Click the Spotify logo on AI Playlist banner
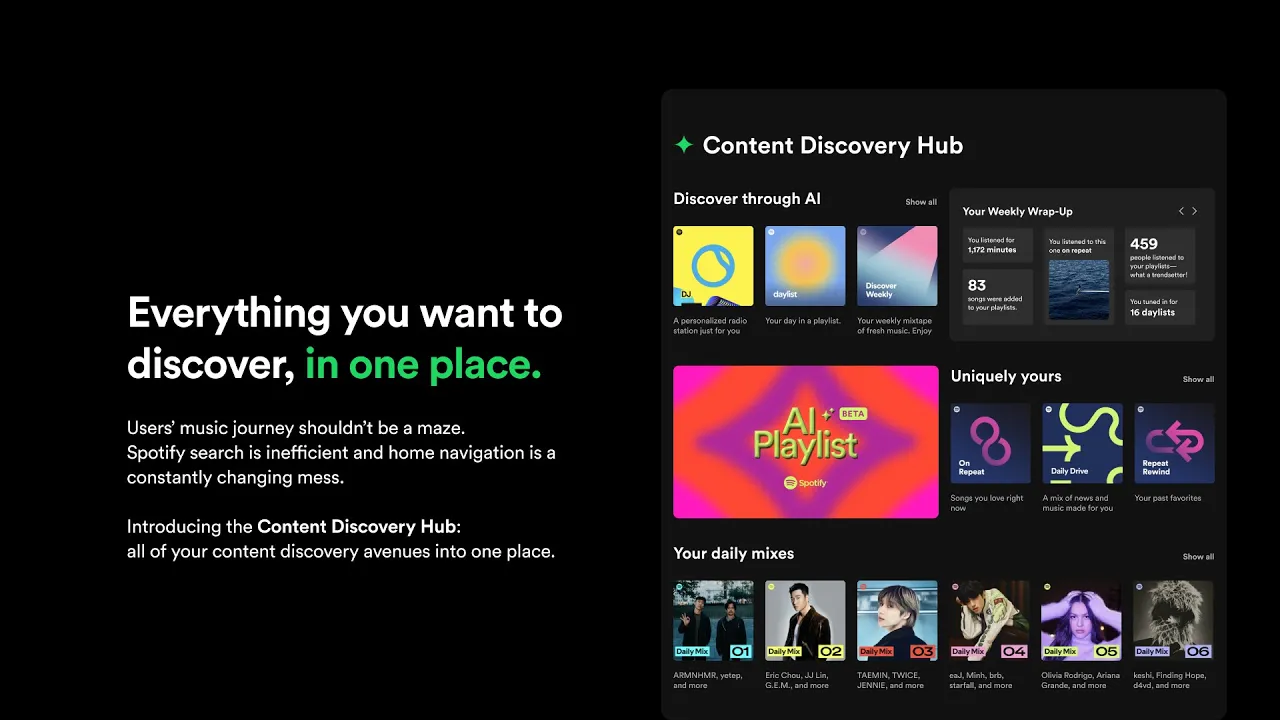This screenshot has width=1280, height=720. pos(806,483)
